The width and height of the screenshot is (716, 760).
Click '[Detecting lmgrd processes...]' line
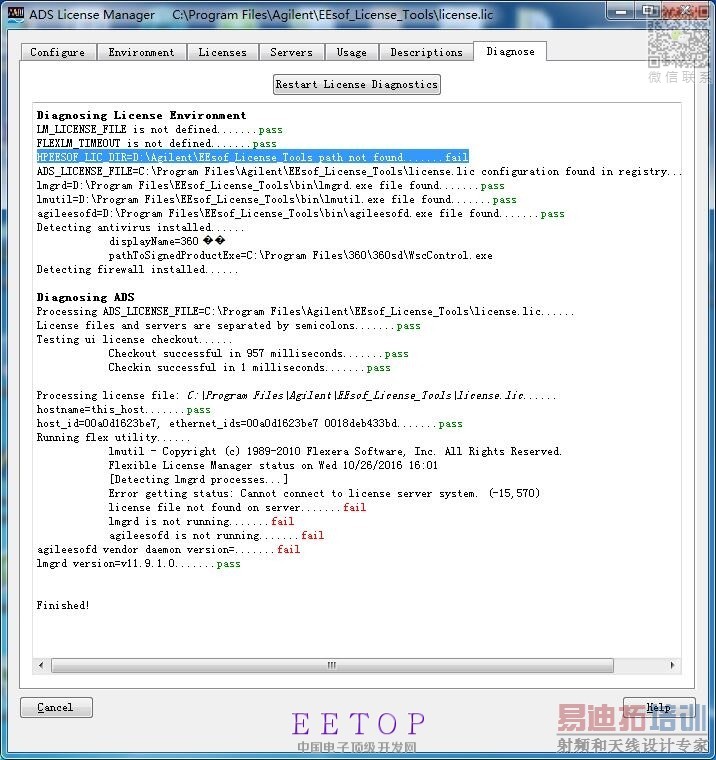[198, 480]
